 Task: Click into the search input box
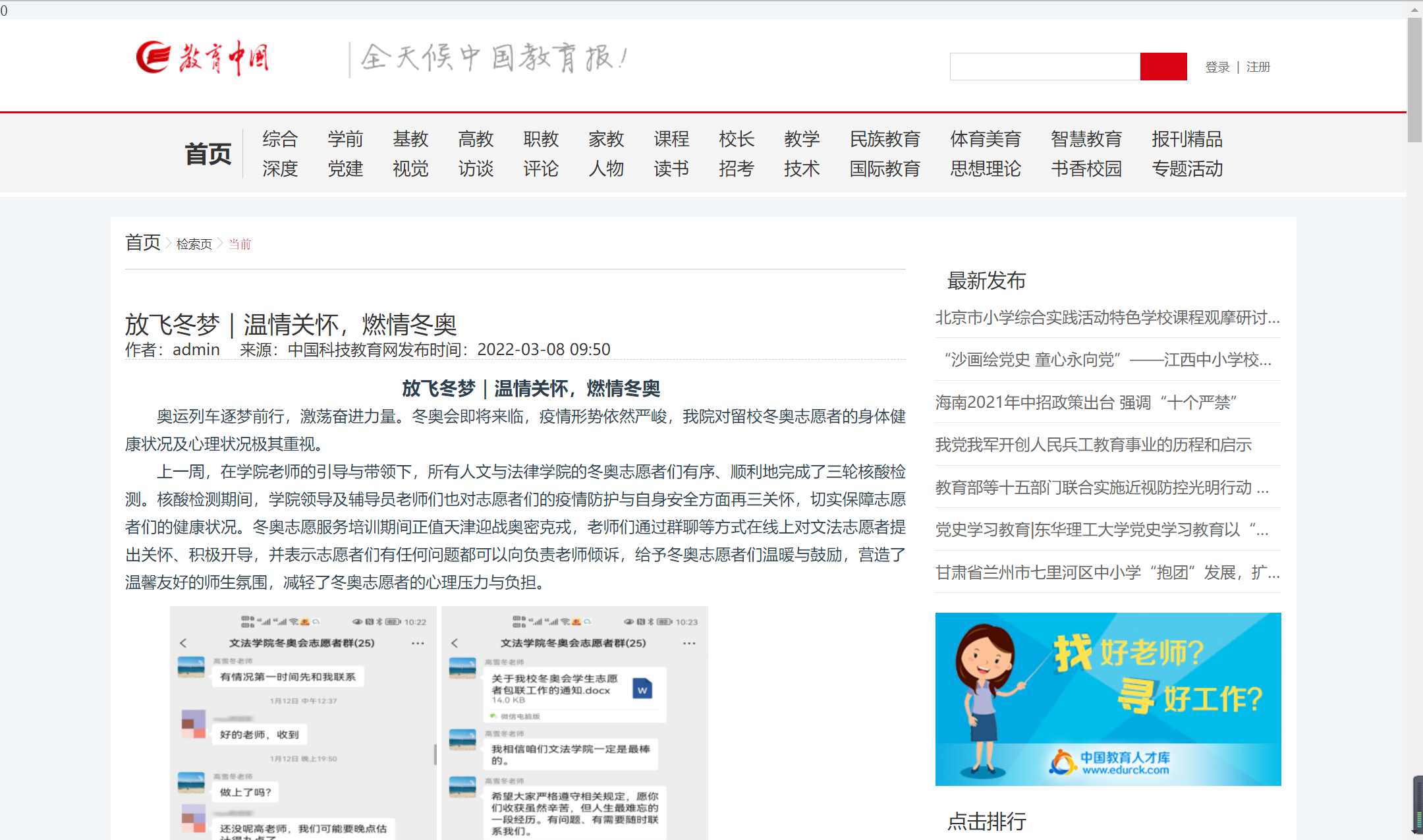point(1044,67)
